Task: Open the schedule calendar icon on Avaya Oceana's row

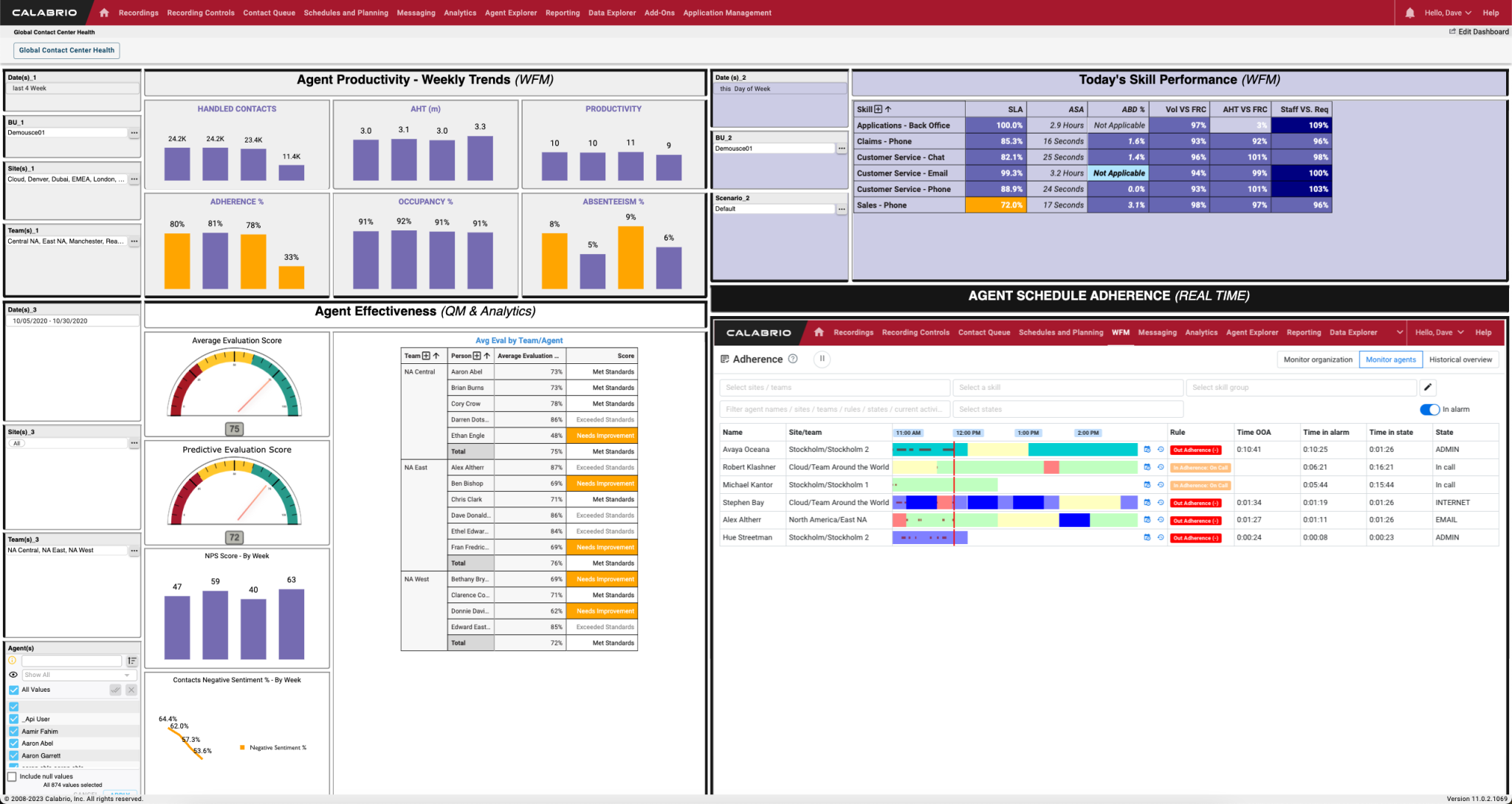Action: coord(1147,449)
